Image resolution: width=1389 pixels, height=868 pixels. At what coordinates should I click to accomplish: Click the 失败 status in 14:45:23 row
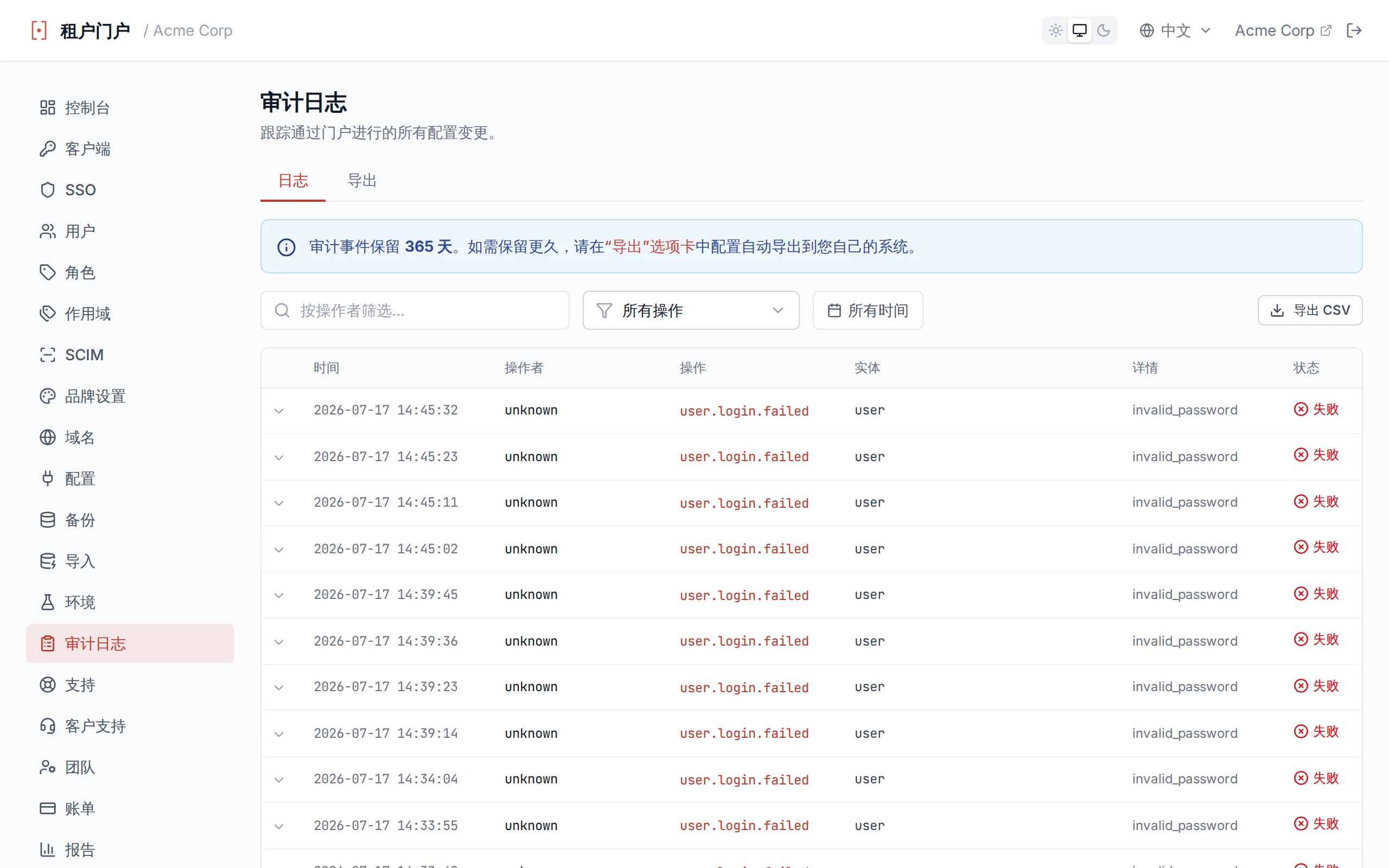(1316, 455)
